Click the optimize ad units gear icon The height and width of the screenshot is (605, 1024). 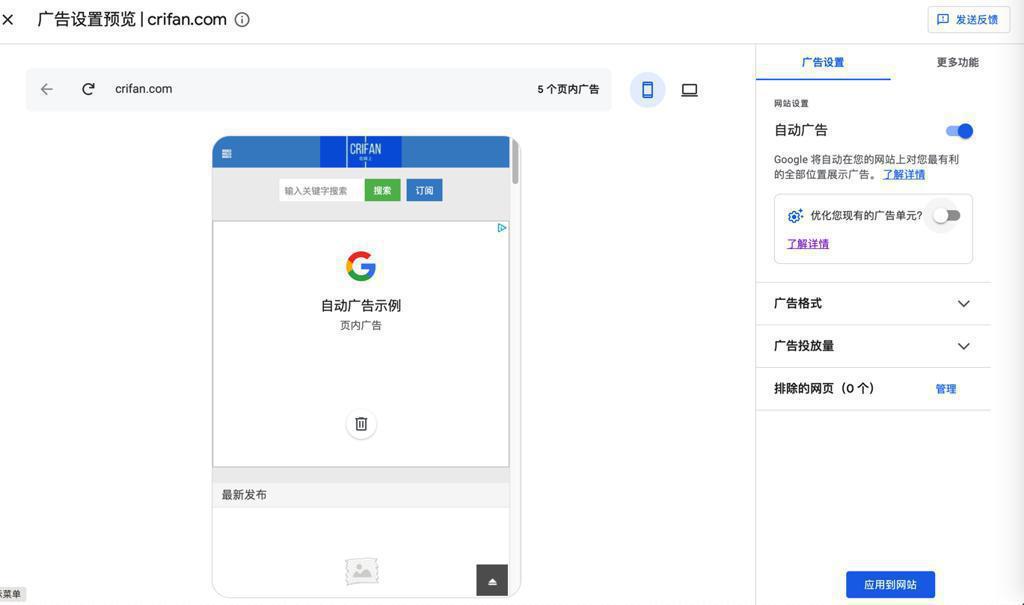[x=795, y=216]
